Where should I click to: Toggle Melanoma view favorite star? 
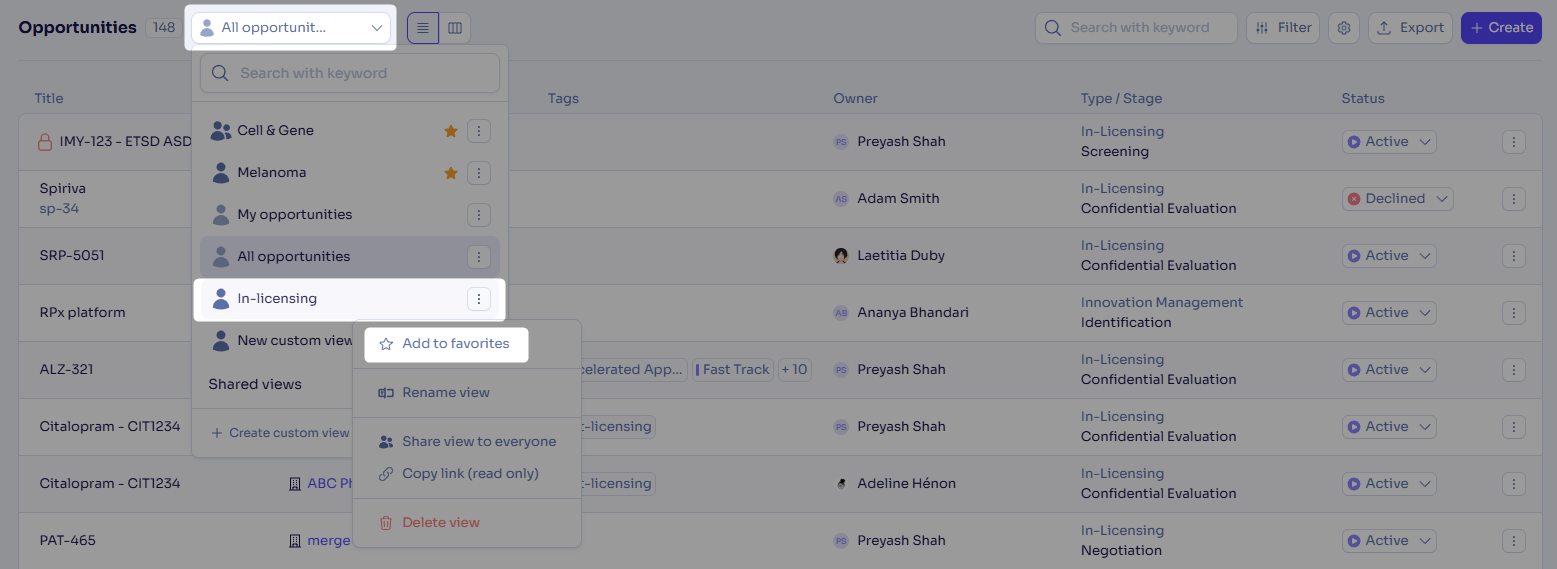pyautogui.click(x=451, y=173)
